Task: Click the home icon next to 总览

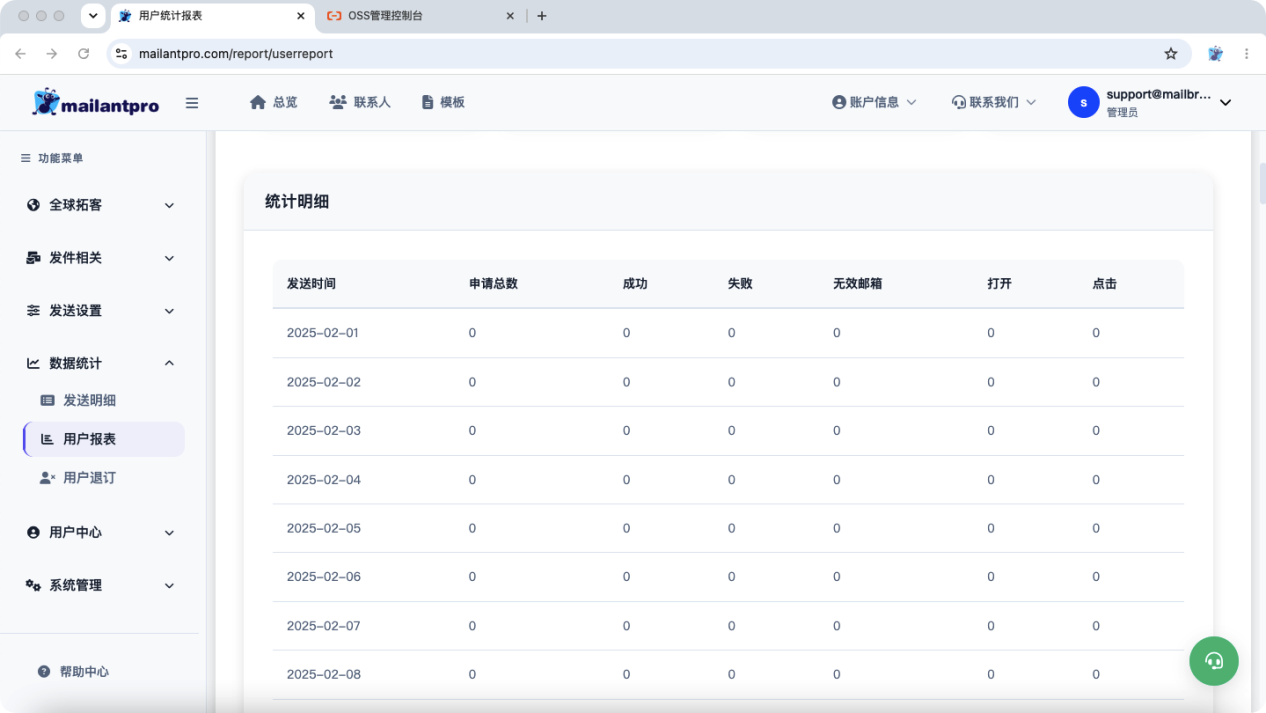Action: pyautogui.click(x=258, y=102)
